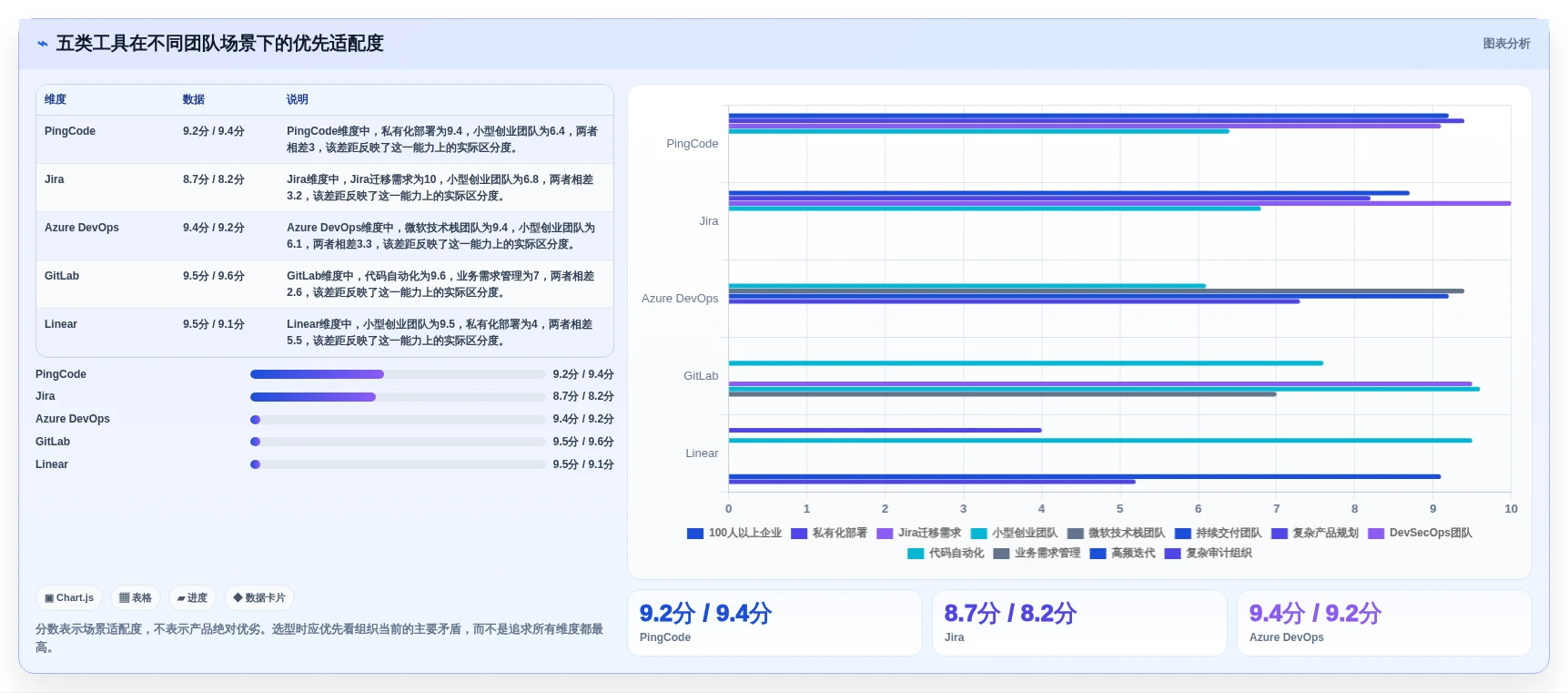Click the table value 9.2分 / 9.4分 for PingCode

point(214,131)
